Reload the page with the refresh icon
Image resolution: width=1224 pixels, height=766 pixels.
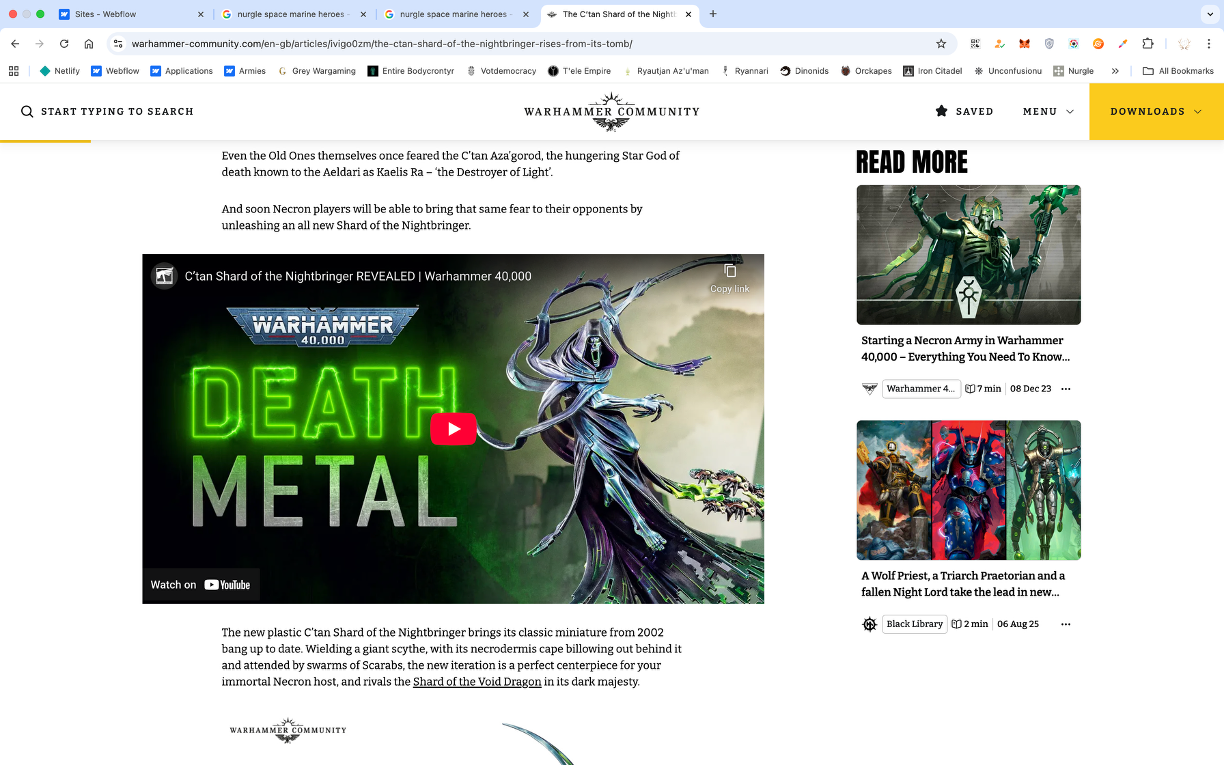(x=64, y=44)
